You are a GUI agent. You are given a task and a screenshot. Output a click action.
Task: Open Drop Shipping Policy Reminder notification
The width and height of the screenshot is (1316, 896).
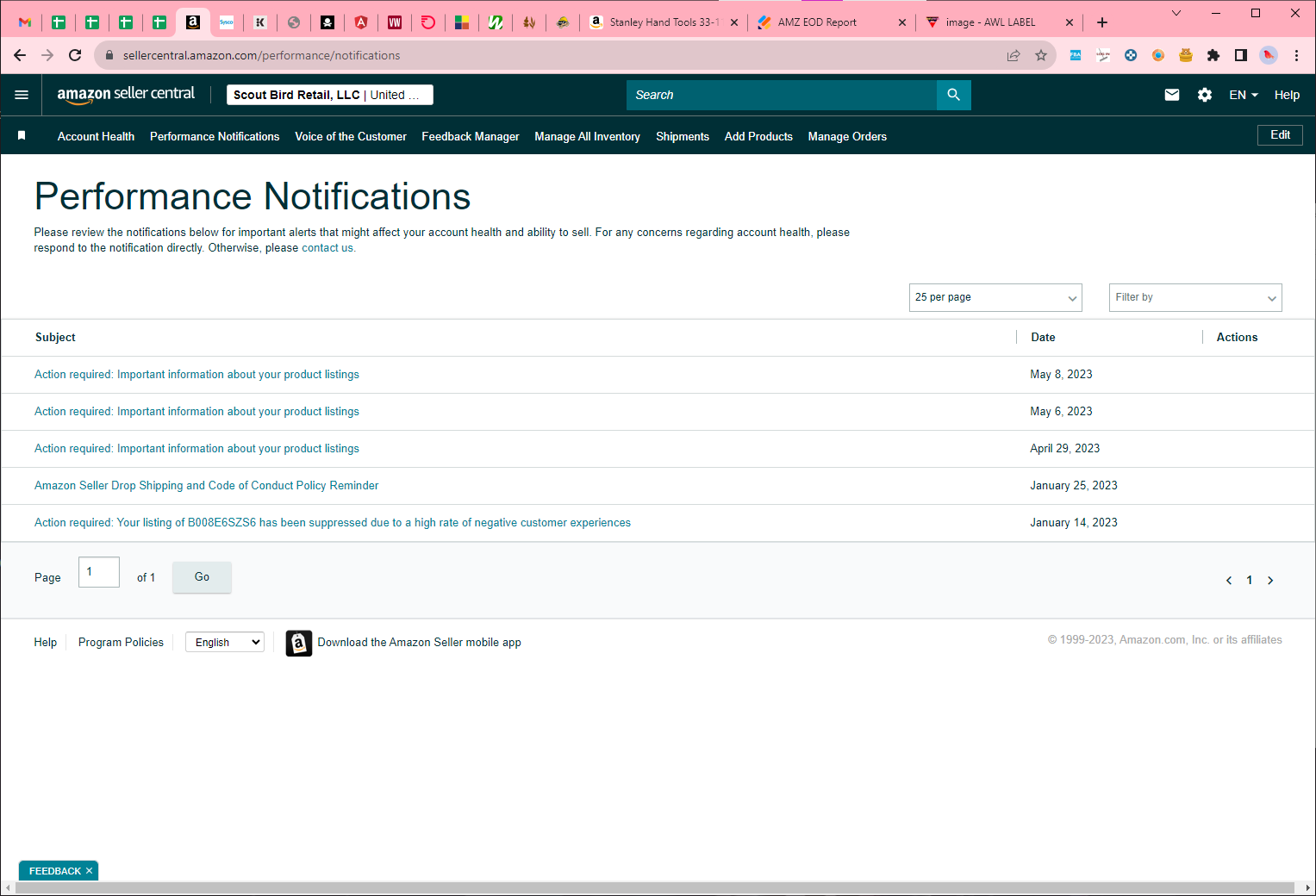[207, 486]
